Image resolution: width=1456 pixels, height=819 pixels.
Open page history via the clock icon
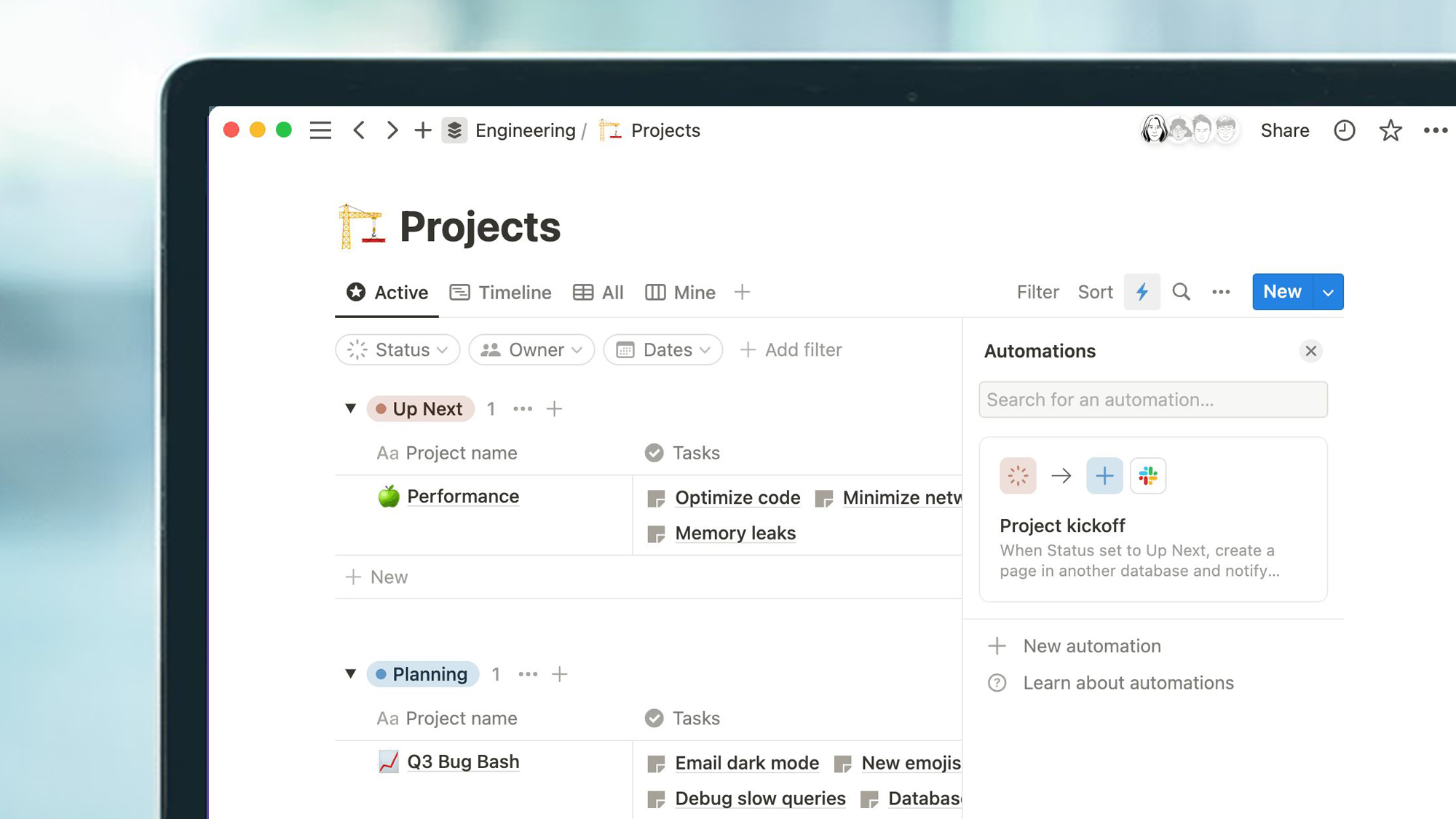tap(1344, 130)
